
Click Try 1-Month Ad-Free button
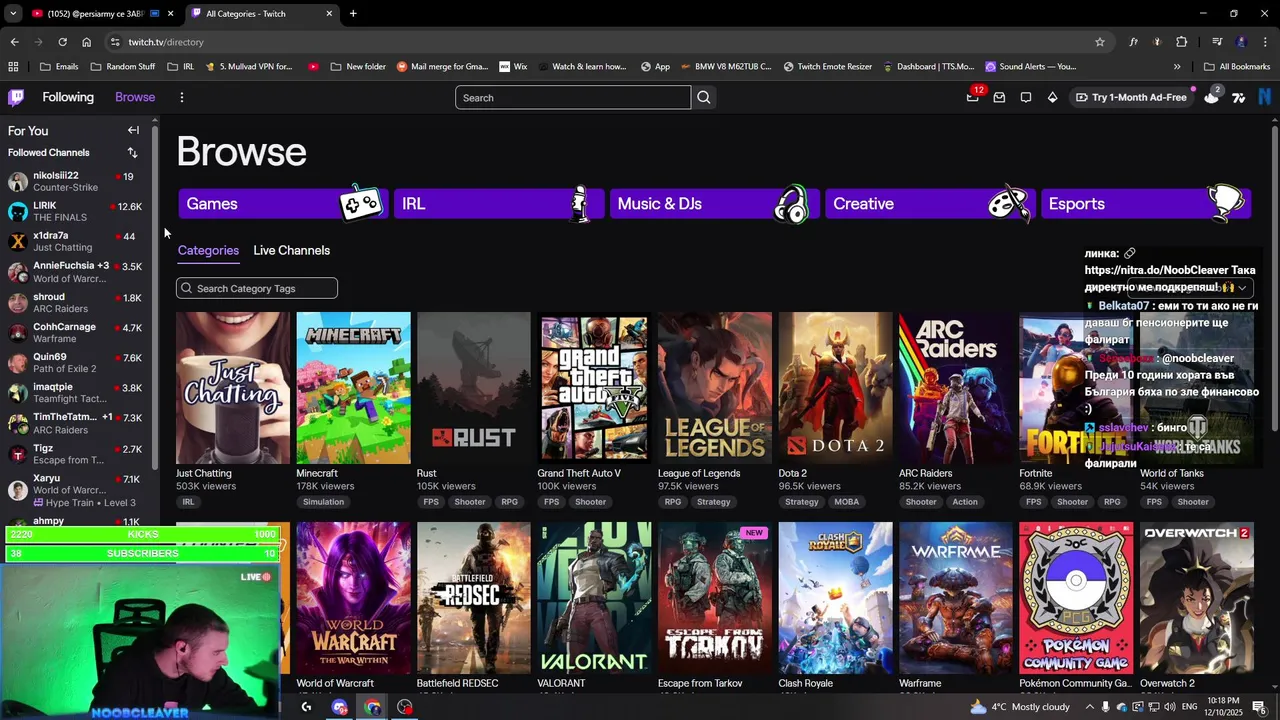(1131, 97)
